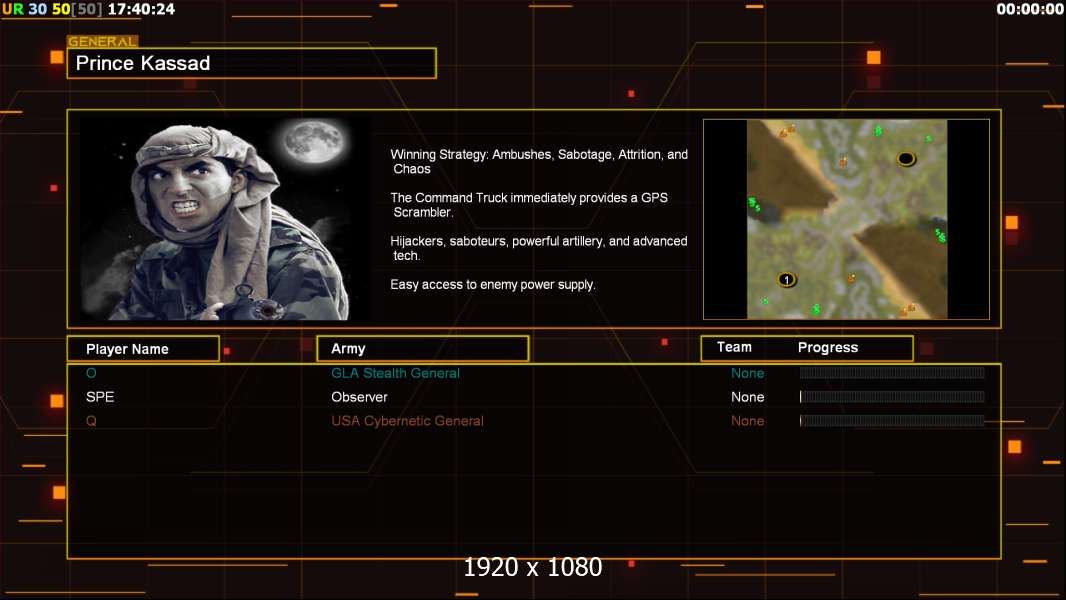Click the UR 30 50[50] status readout
The image size is (1066, 600).
(x=52, y=9)
